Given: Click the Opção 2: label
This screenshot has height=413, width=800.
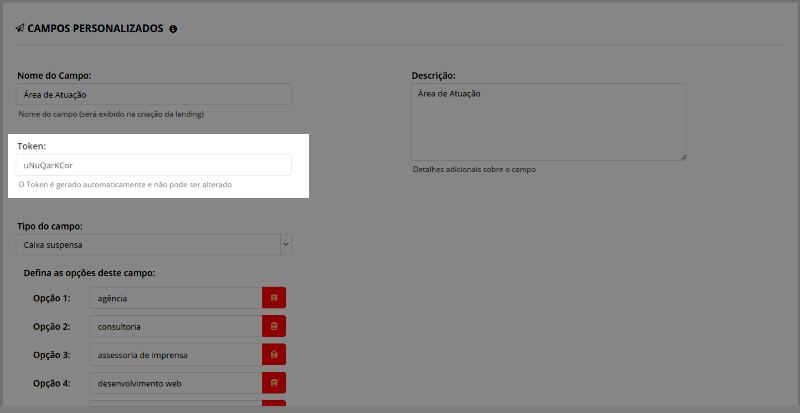Looking at the screenshot, I should (52, 327).
